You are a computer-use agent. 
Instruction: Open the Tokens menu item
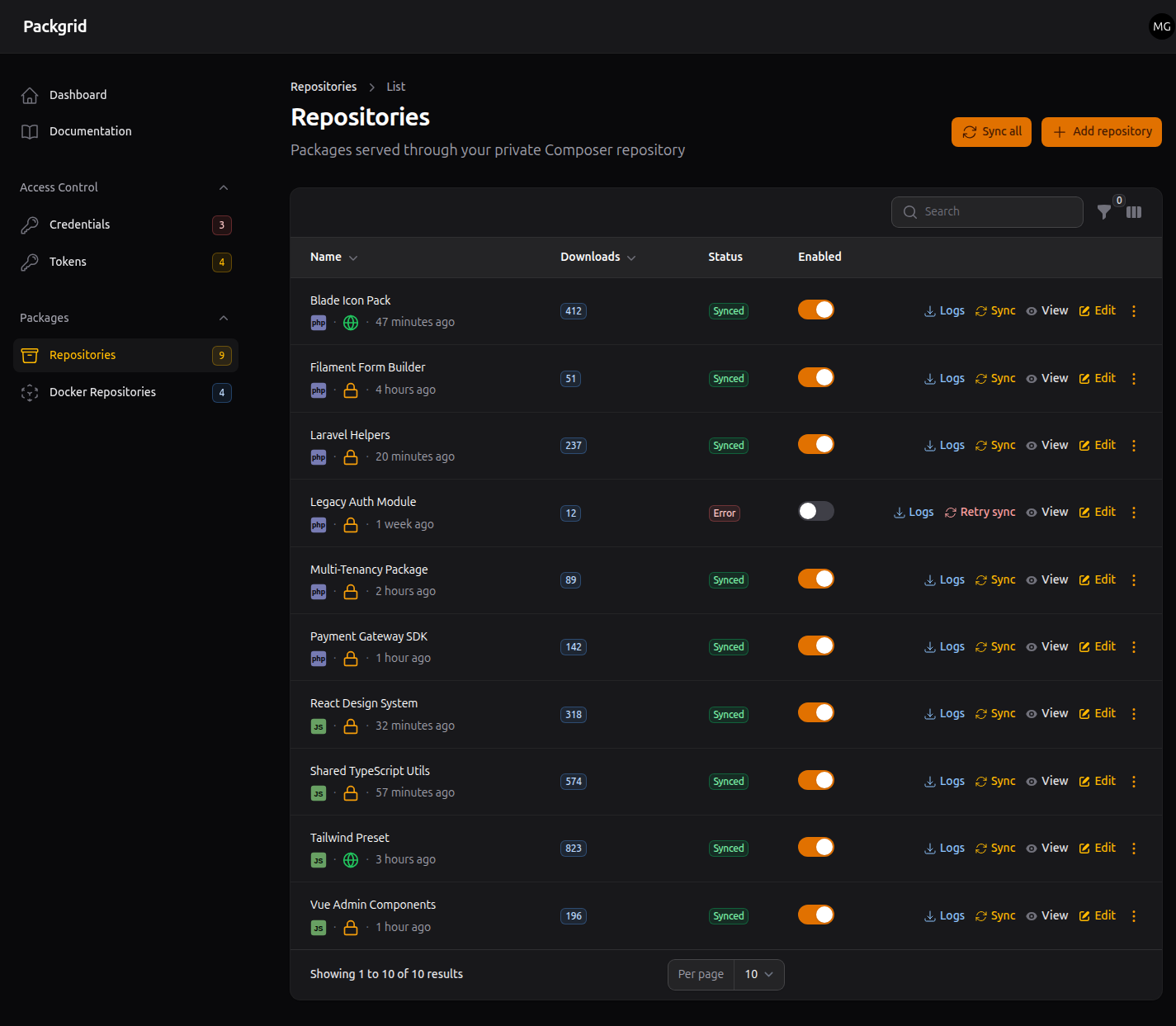click(x=125, y=262)
